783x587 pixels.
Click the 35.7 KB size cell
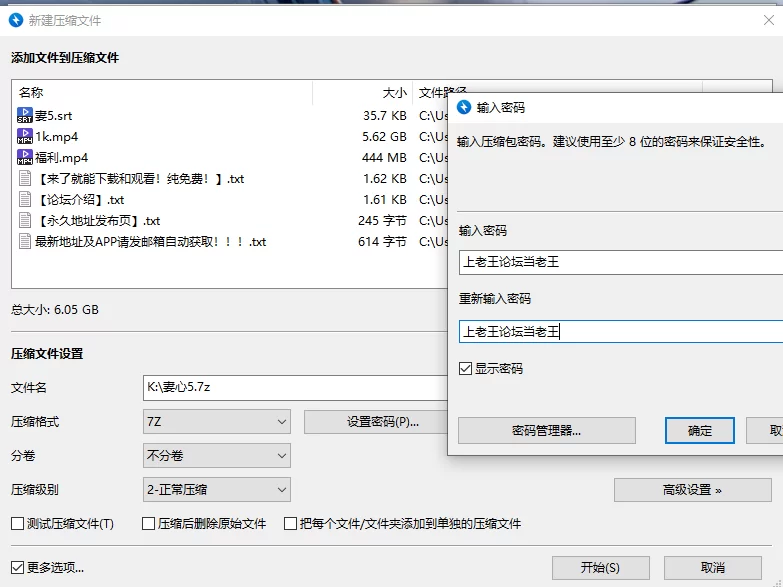pyautogui.click(x=385, y=115)
